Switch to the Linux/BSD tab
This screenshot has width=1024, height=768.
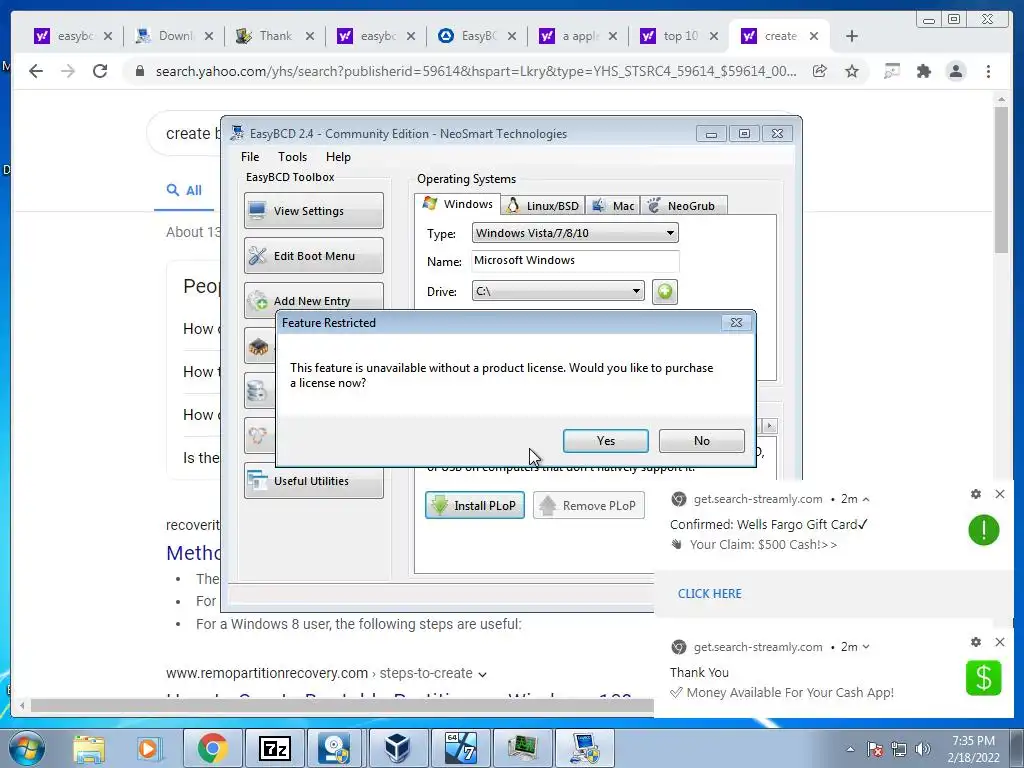pyautogui.click(x=543, y=206)
